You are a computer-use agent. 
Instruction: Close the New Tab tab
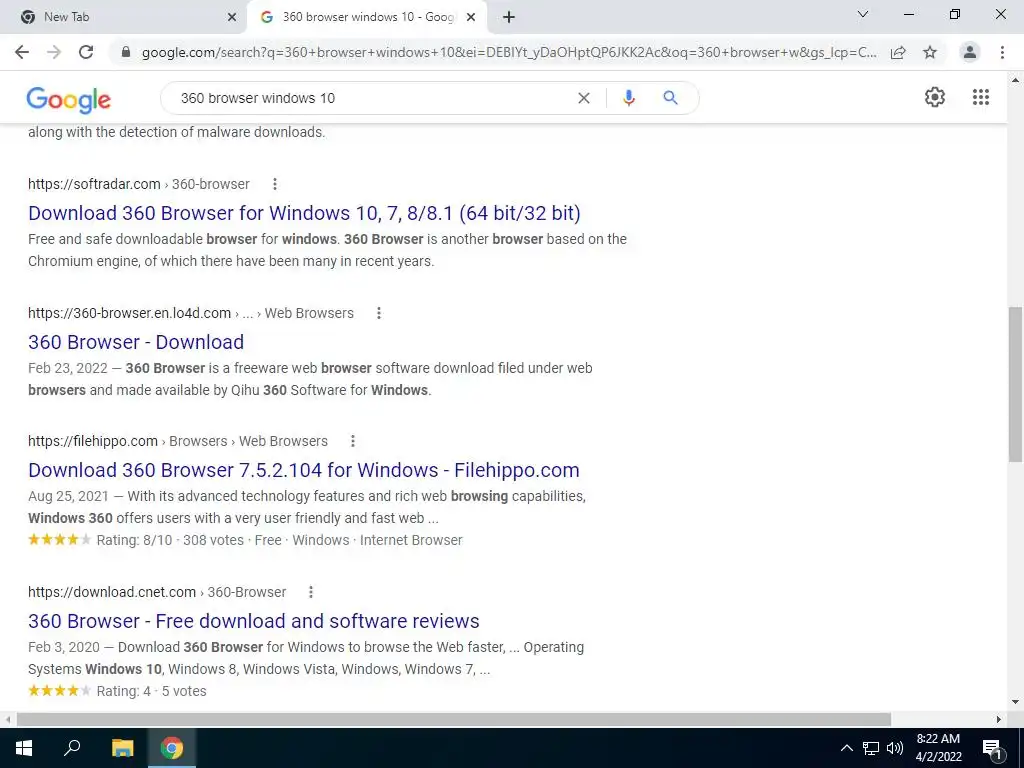point(231,17)
